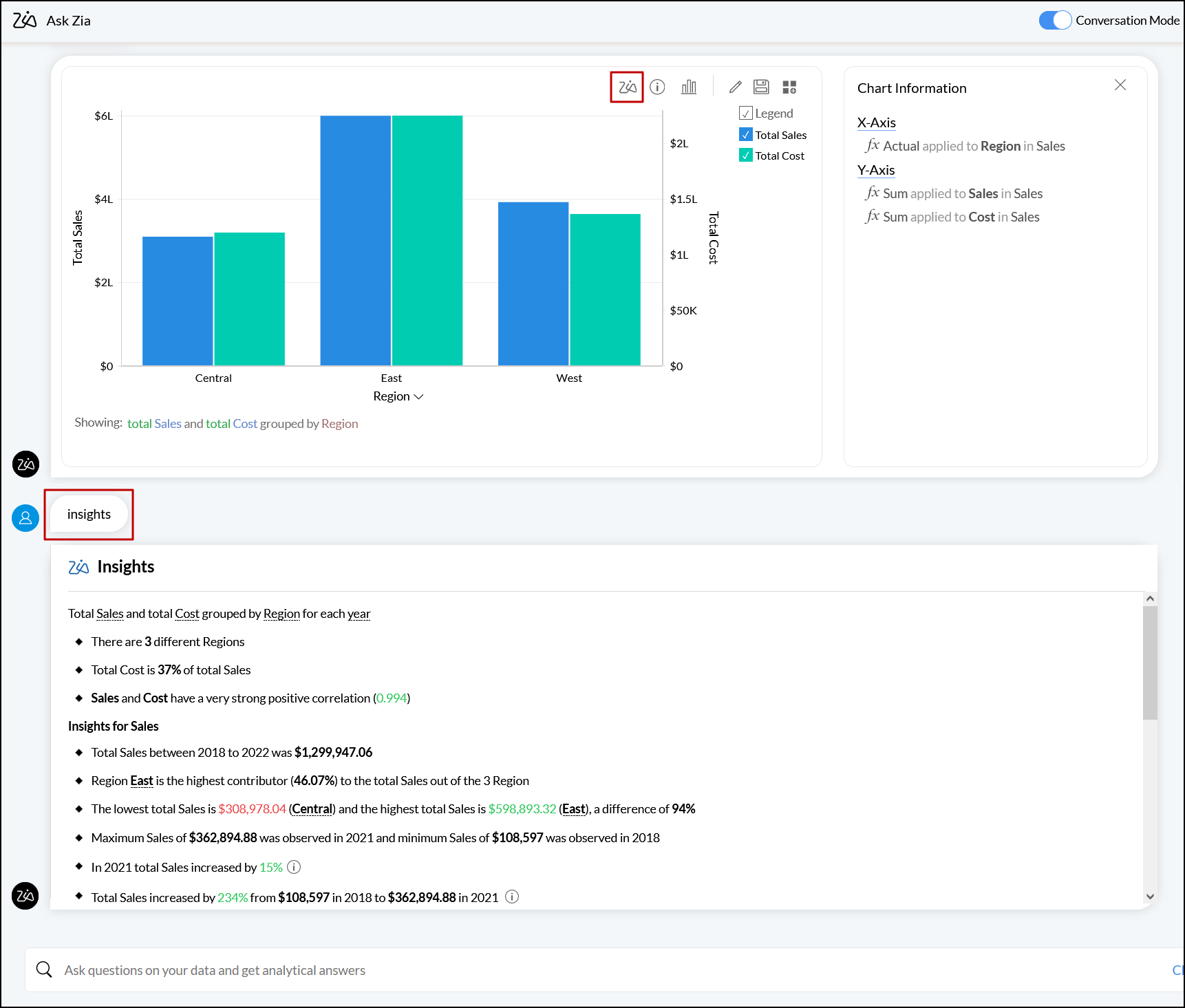Save the chart using floppy disk icon
1185x1008 pixels.
click(x=761, y=87)
